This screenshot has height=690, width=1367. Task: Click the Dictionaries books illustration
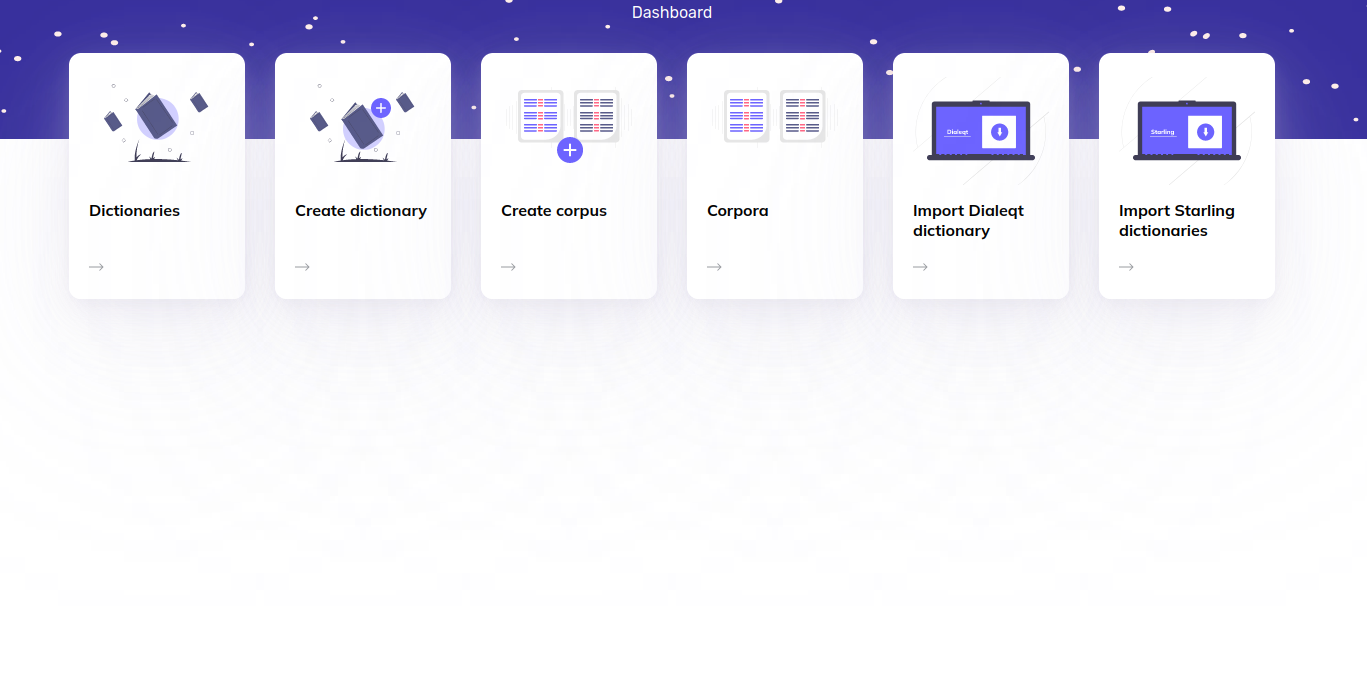click(157, 124)
